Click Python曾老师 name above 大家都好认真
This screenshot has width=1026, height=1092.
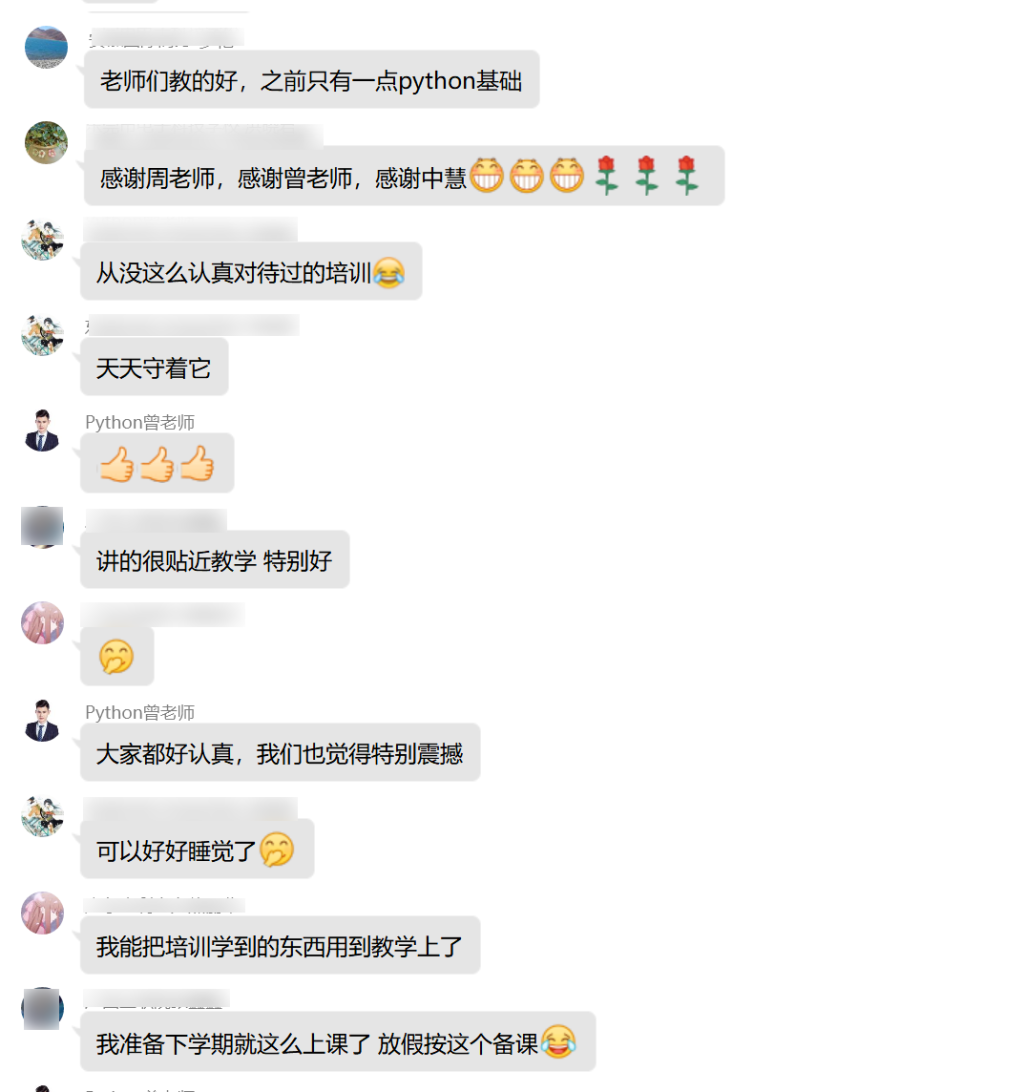(140, 712)
